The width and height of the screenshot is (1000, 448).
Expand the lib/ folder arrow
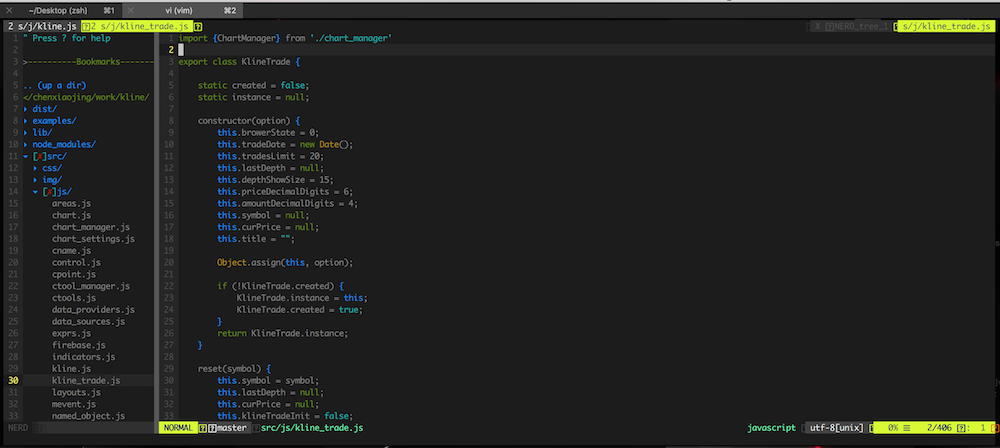[x=26, y=133]
